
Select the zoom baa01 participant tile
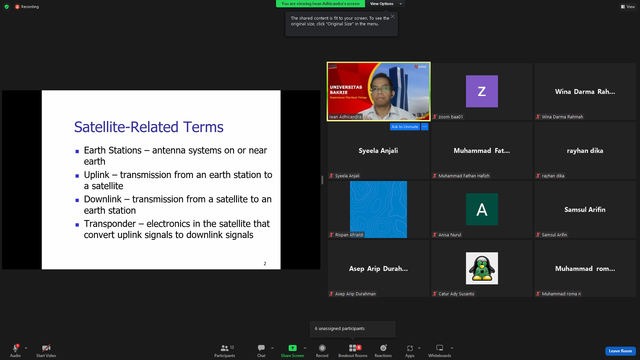(482, 91)
